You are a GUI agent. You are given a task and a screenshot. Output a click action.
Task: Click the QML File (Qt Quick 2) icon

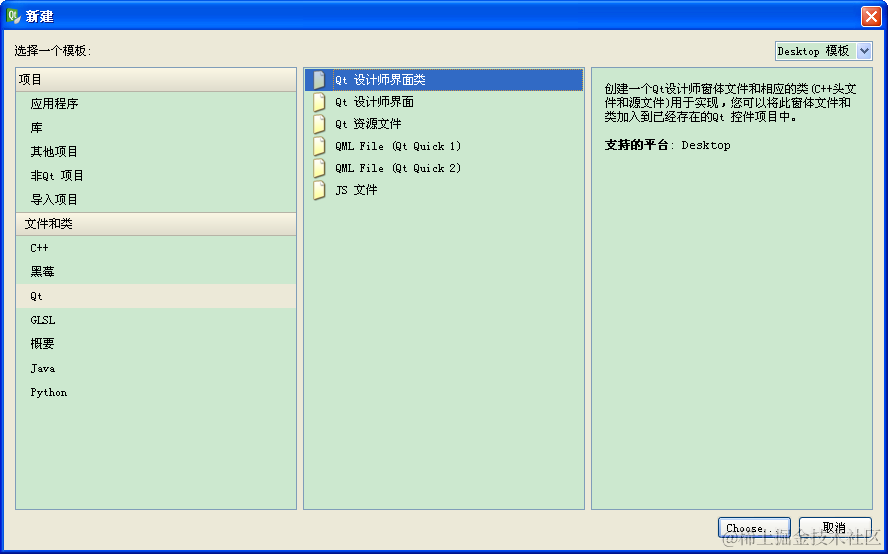[x=319, y=168]
